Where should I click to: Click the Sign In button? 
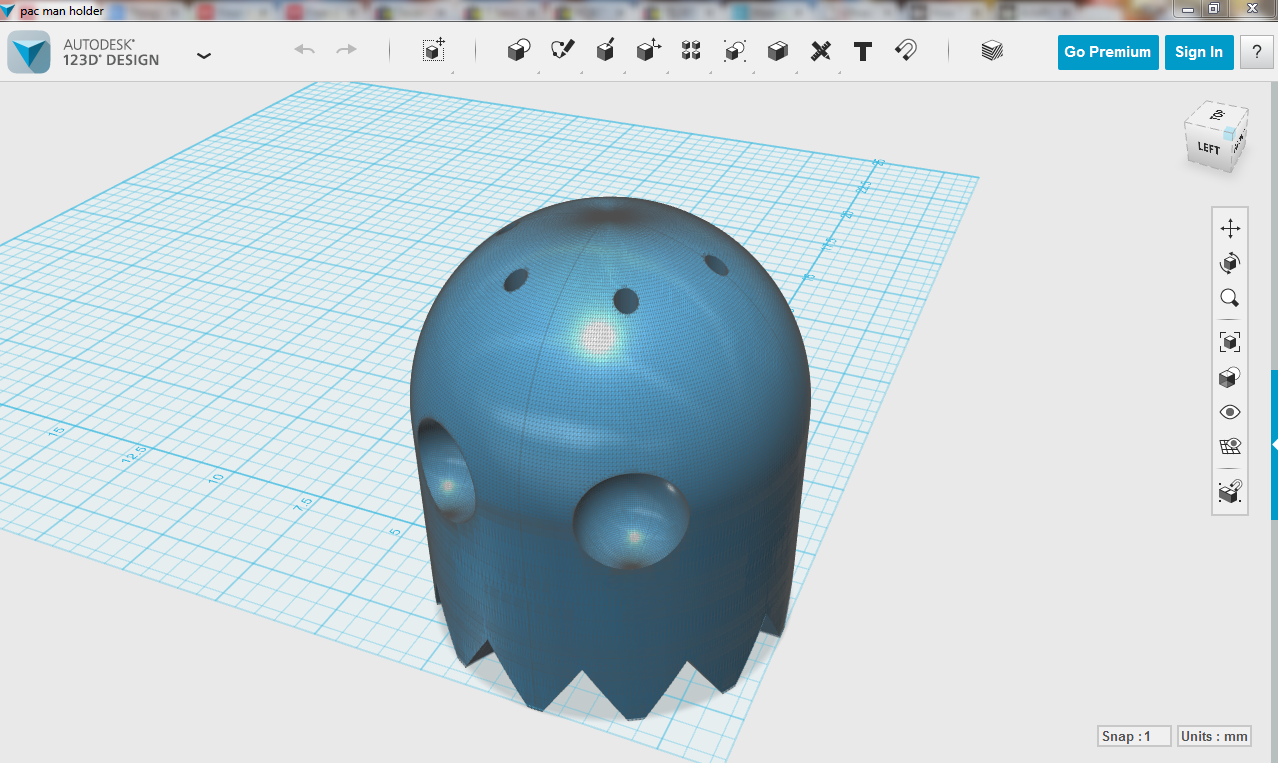tap(1198, 52)
